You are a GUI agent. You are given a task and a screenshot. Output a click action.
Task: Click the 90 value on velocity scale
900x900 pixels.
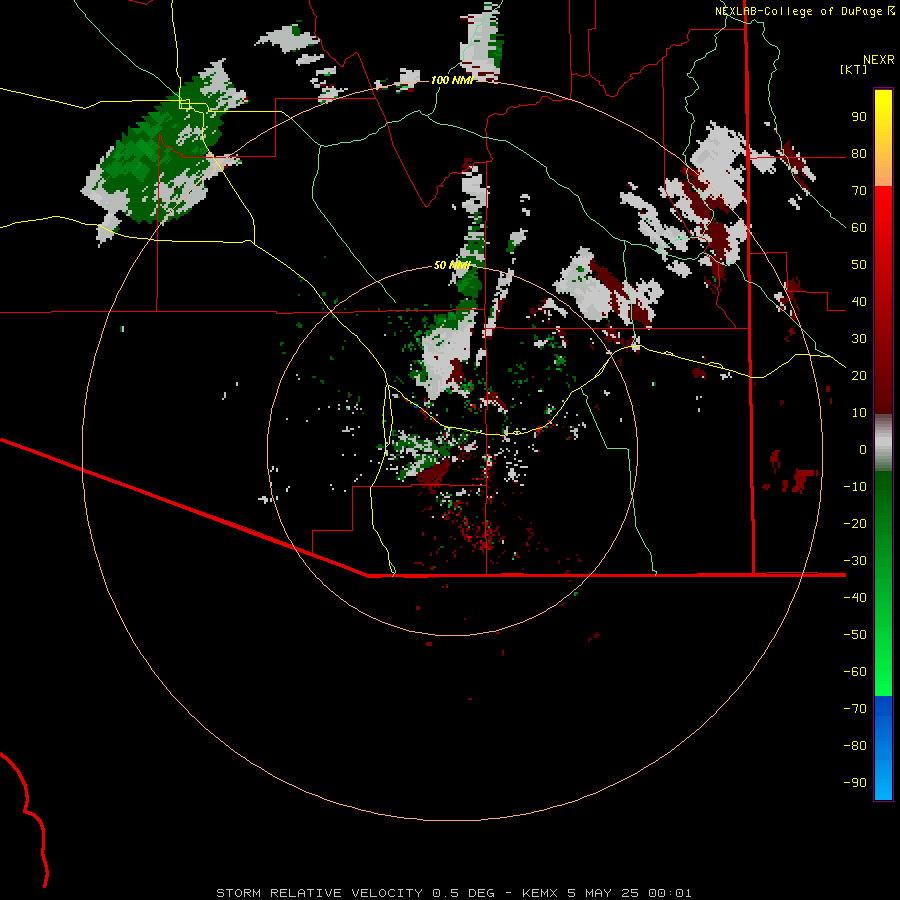[x=859, y=117]
